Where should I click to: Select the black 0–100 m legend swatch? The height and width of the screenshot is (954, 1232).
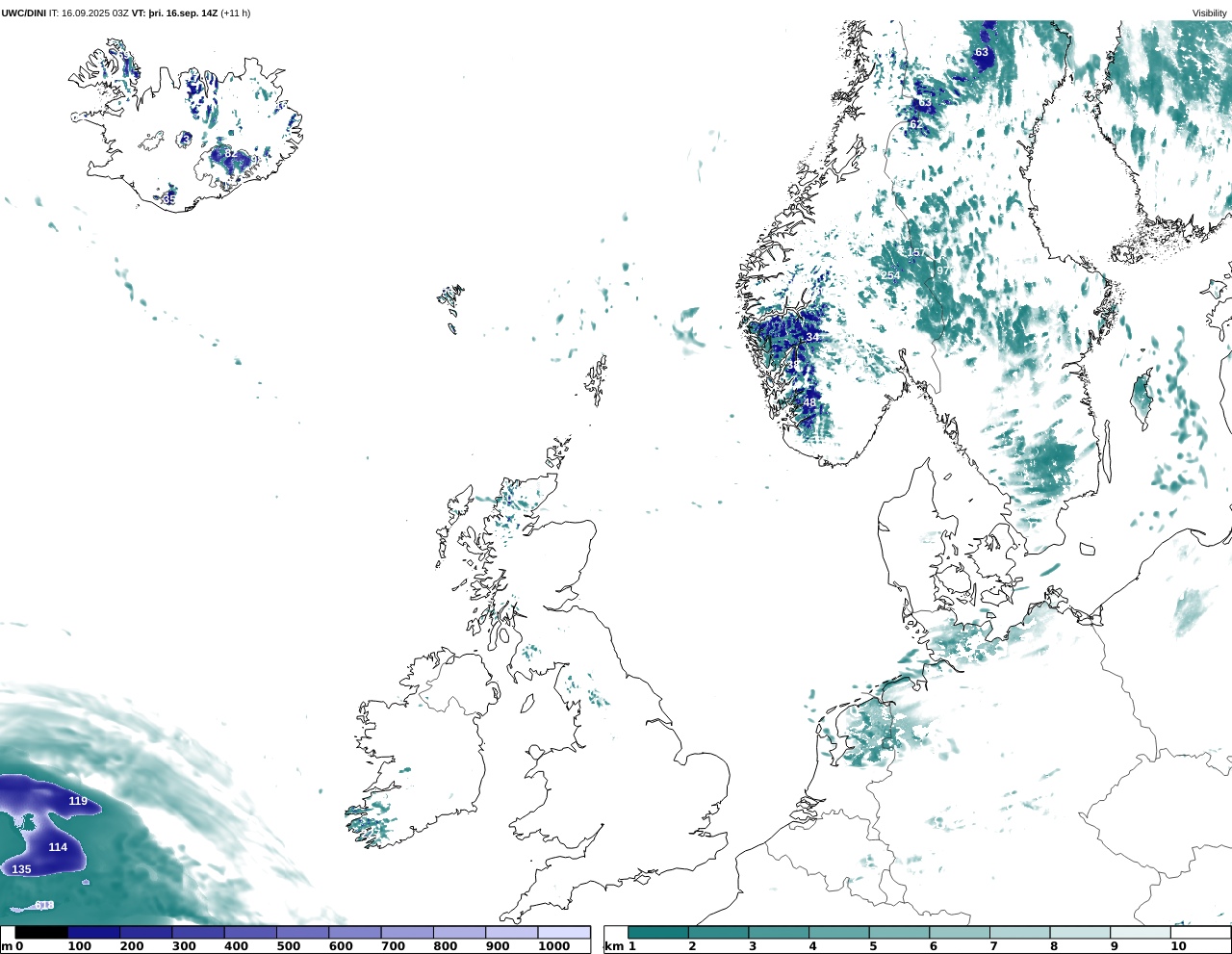[x=41, y=932]
